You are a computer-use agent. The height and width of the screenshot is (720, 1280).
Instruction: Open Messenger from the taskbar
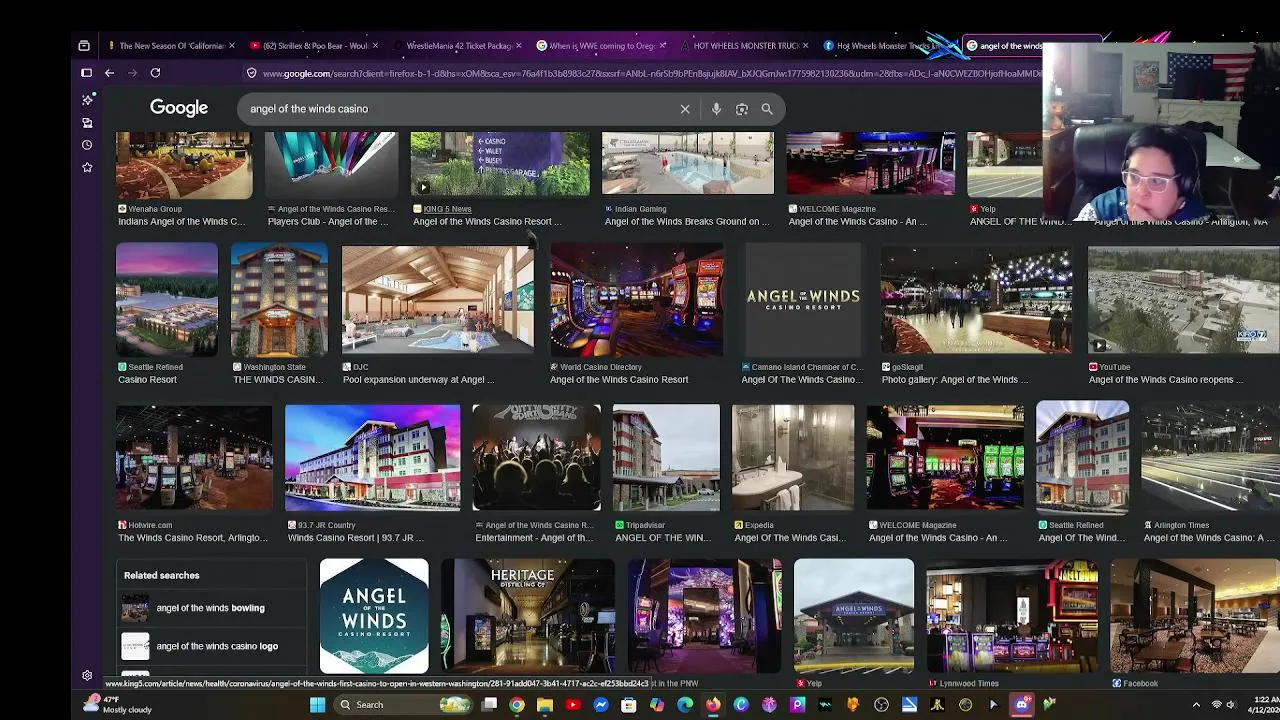(601, 705)
